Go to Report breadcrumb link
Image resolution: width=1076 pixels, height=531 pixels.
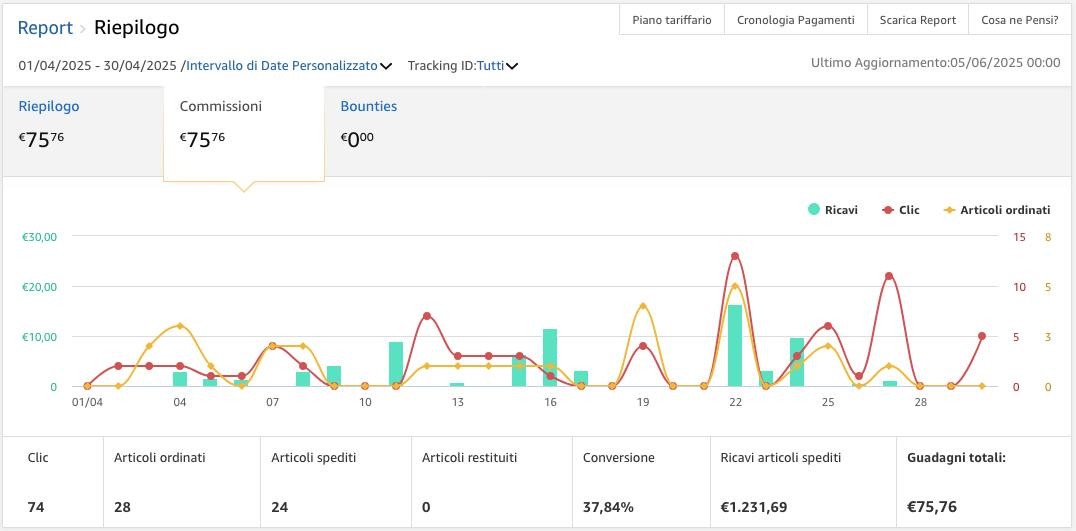[45, 28]
